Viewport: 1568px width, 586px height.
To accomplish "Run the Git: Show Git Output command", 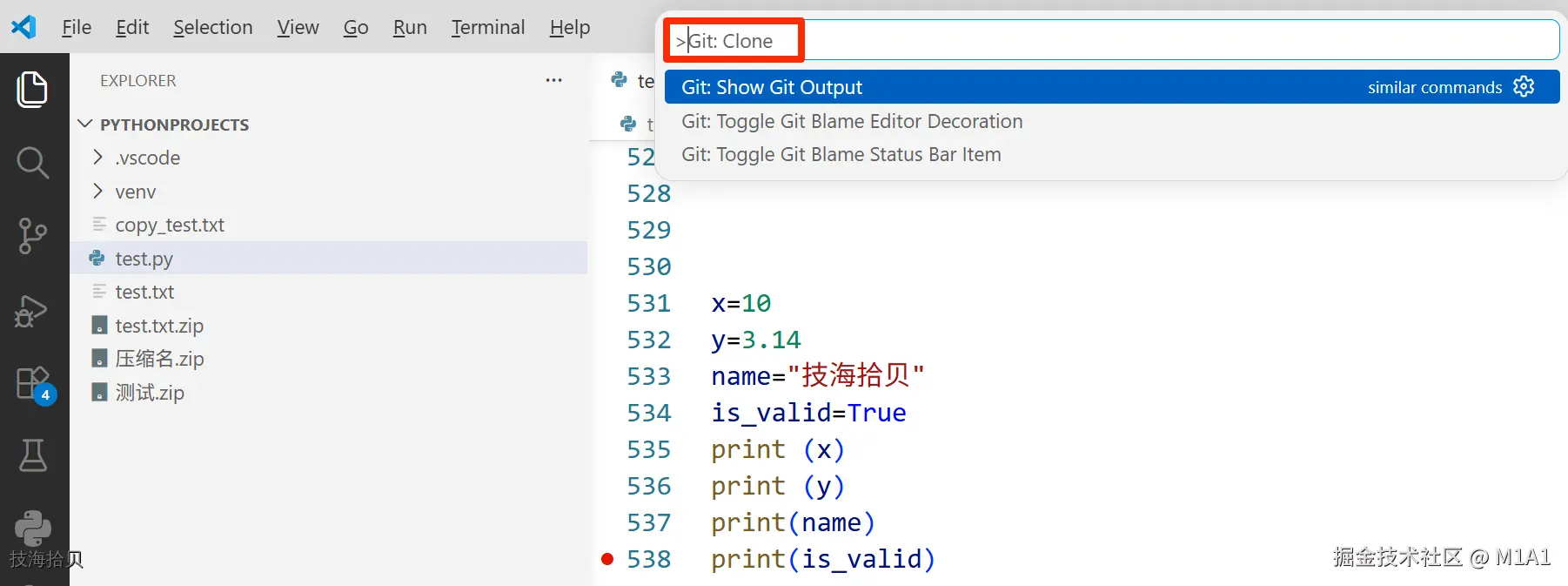I will [1112, 87].
